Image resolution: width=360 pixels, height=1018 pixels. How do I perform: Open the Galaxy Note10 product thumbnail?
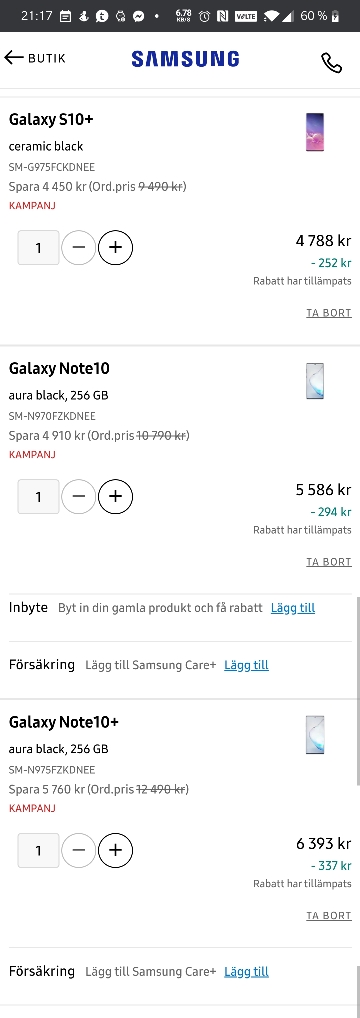[x=315, y=381]
